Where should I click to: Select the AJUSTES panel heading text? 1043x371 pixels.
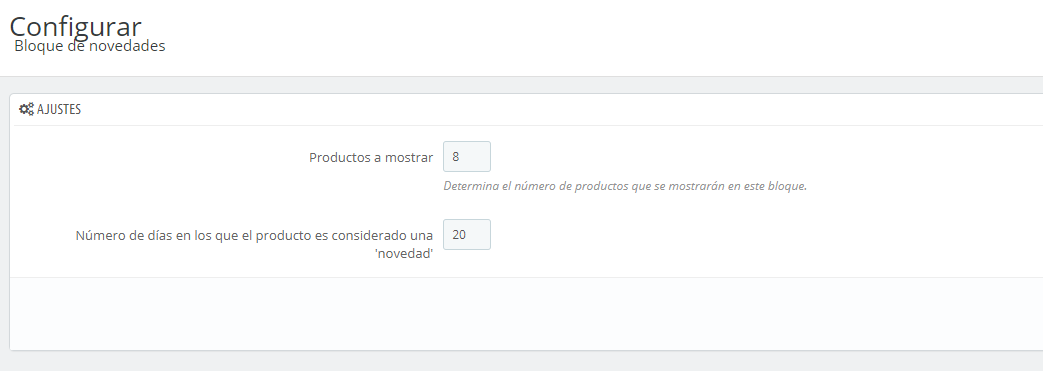point(59,110)
